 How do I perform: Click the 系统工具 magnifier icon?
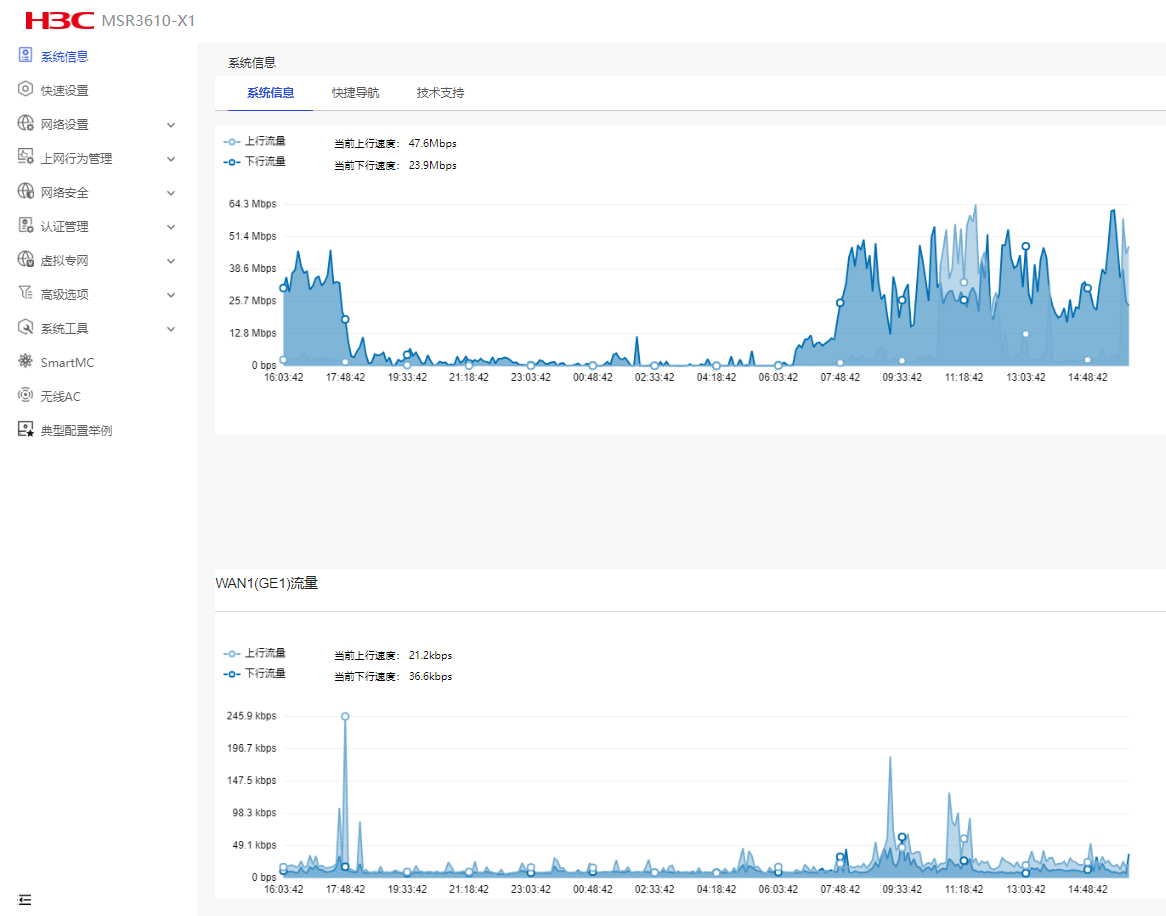25,327
